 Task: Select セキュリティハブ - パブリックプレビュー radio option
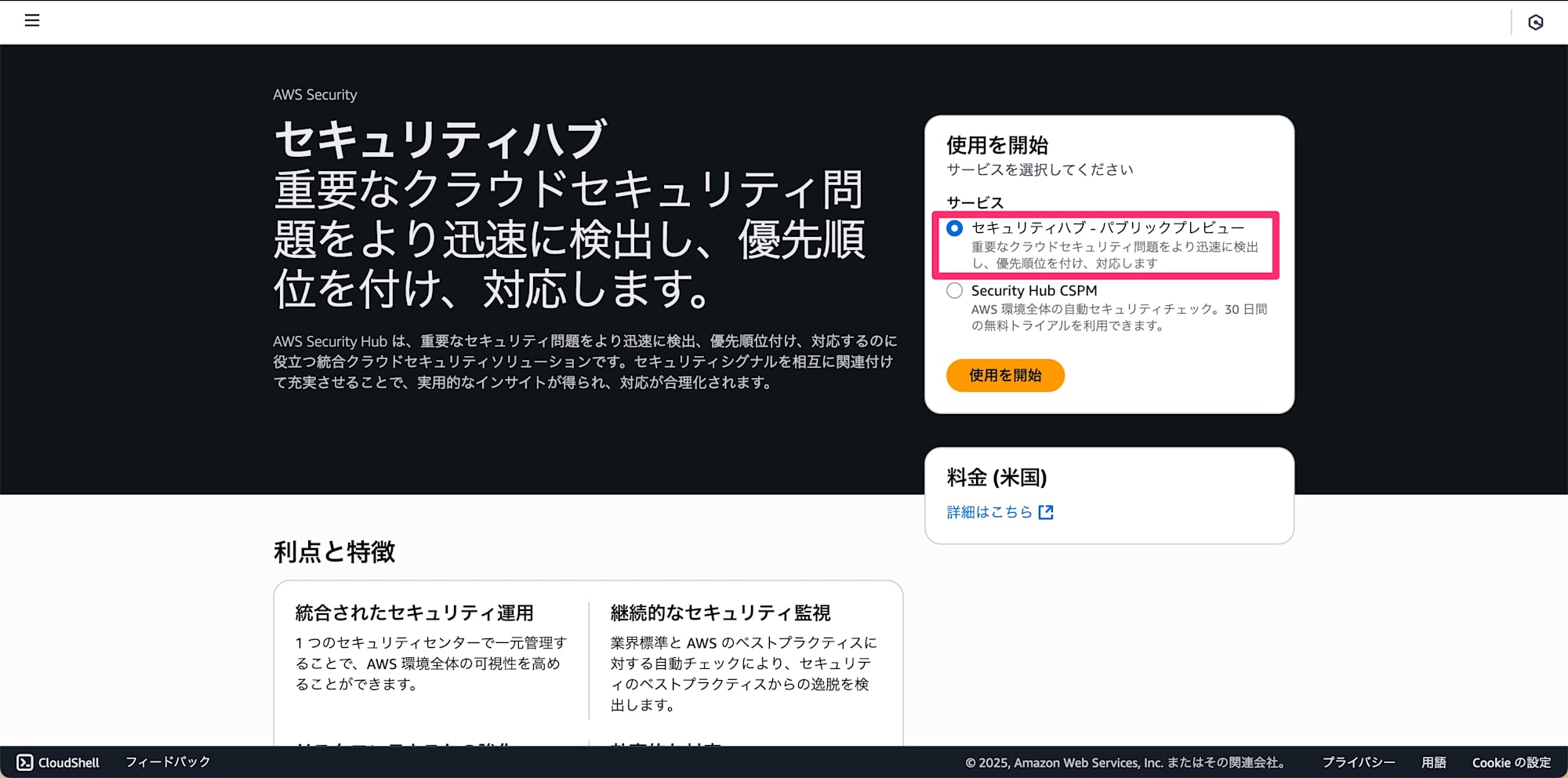[954, 228]
